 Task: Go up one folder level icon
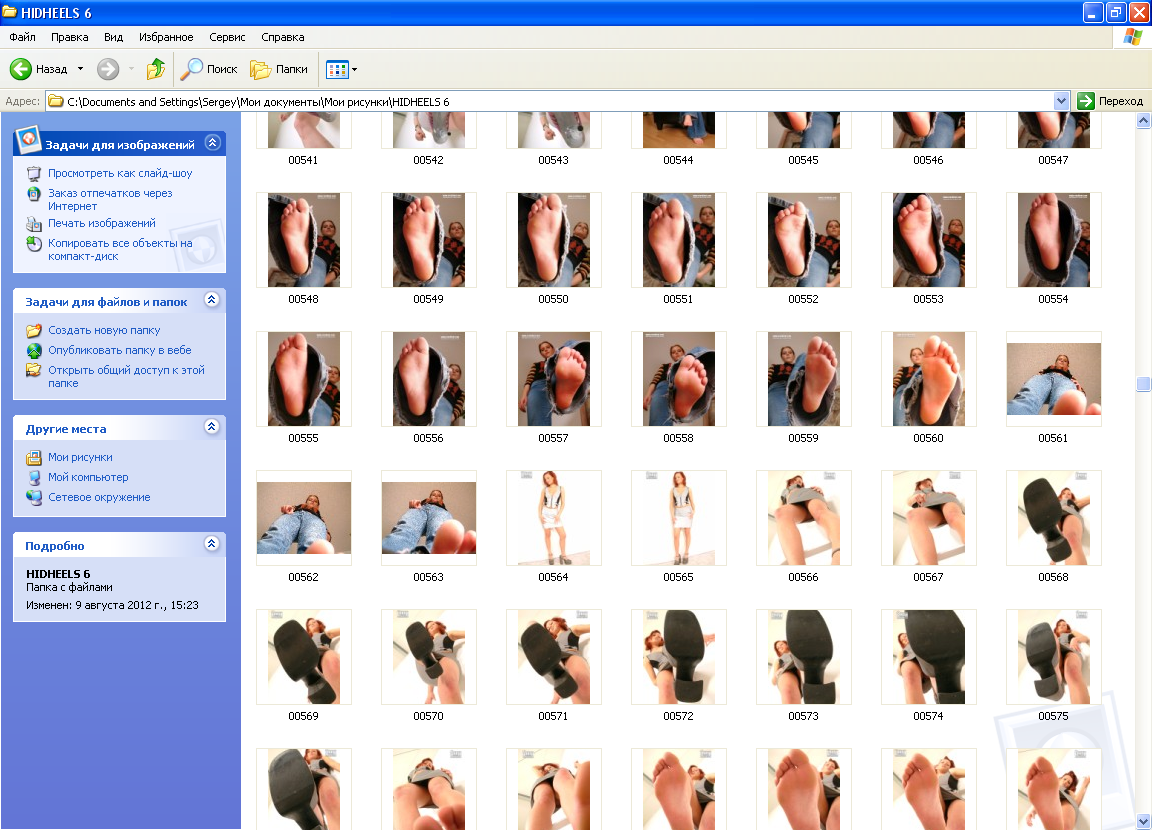coord(156,69)
